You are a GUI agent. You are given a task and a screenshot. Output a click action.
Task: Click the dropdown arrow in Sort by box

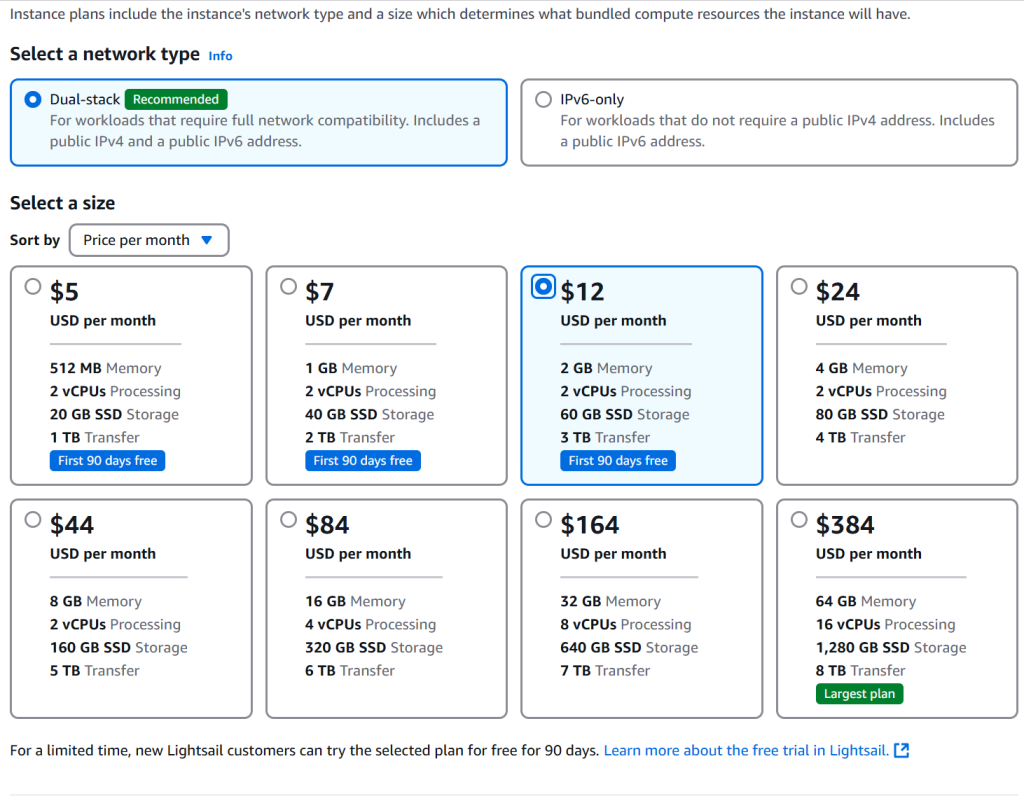click(207, 240)
